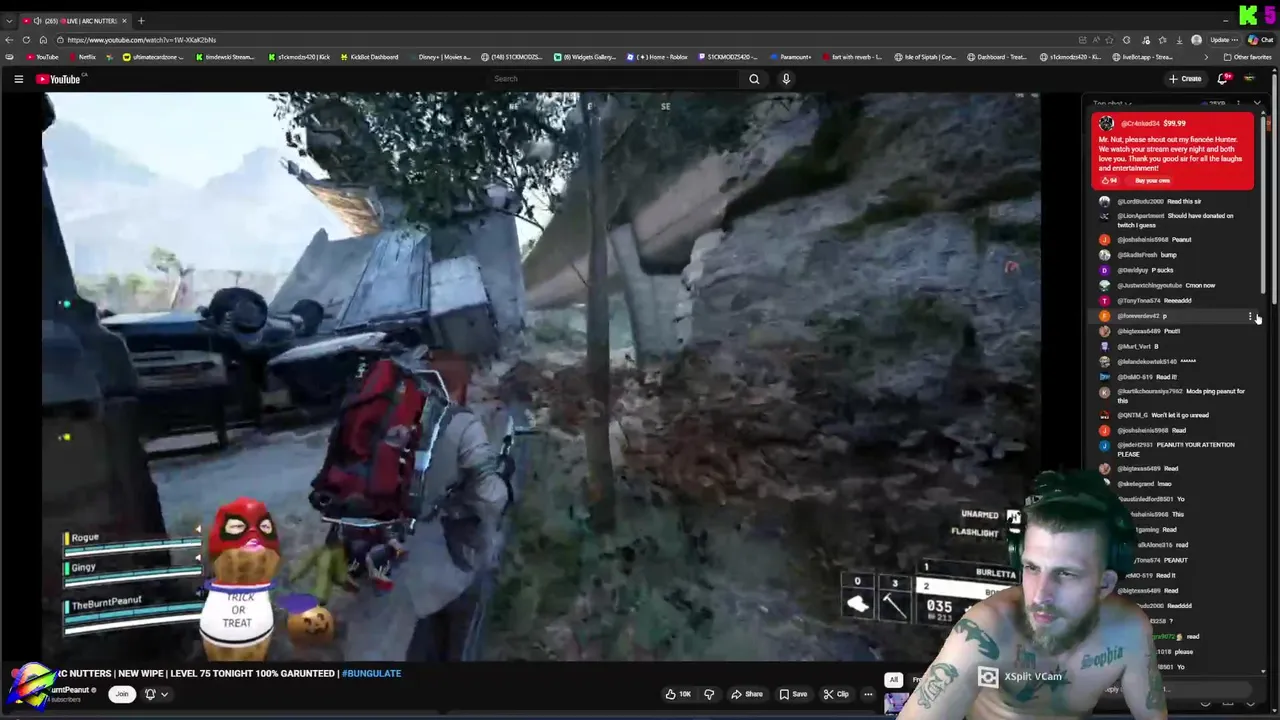
Task: Open more actions ellipsis under video
Action: [x=868, y=694]
